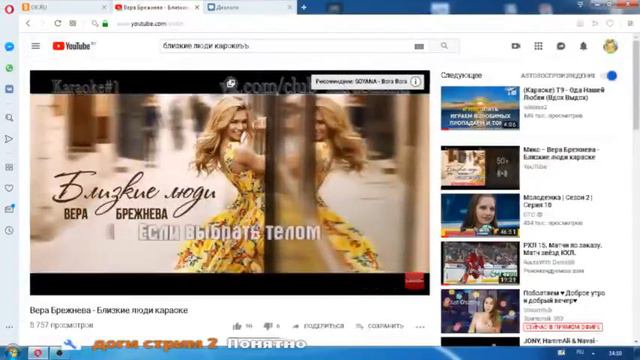Open YouTube hamburger guide menu
Viewport: 640px width, 360px height.
click(x=36, y=46)
